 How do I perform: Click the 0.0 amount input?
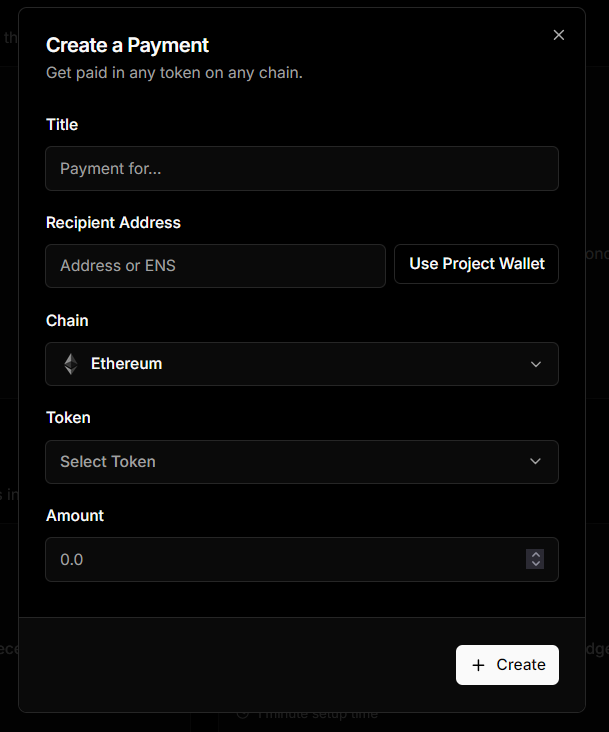coord(280,559)
